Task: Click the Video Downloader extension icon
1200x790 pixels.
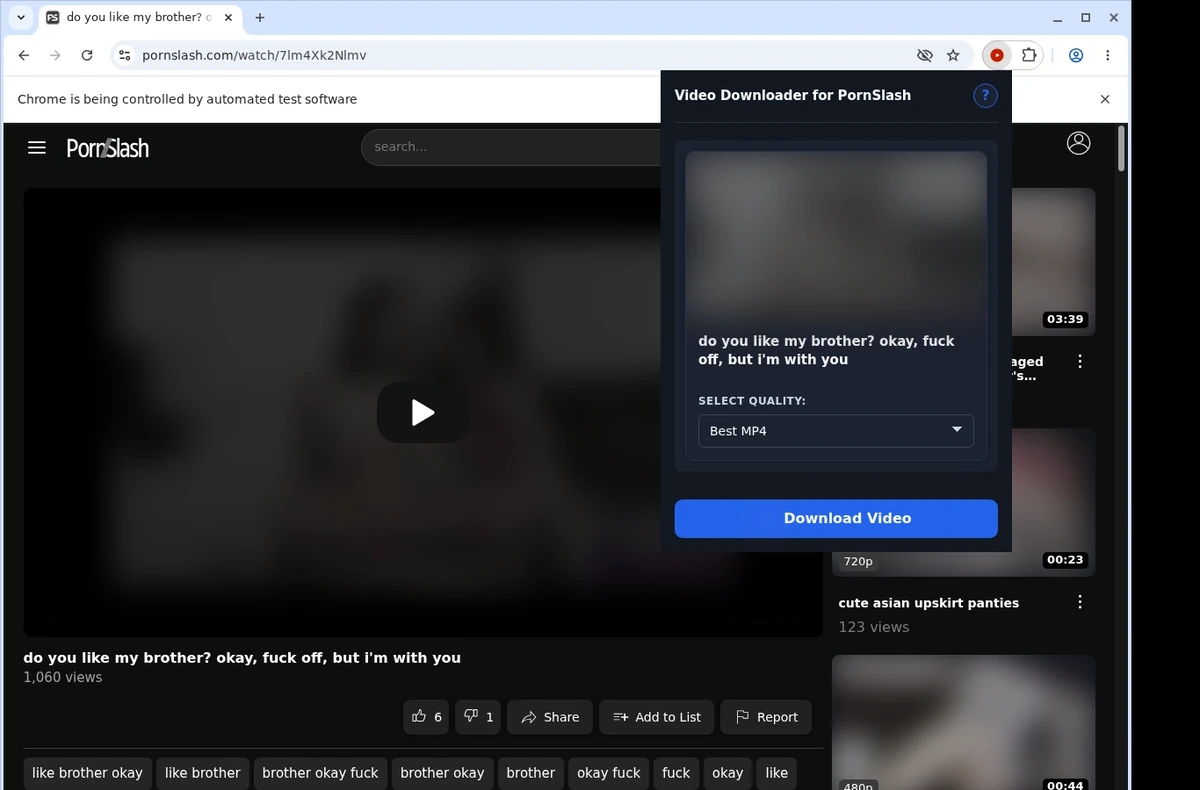Action: [997, 55]
